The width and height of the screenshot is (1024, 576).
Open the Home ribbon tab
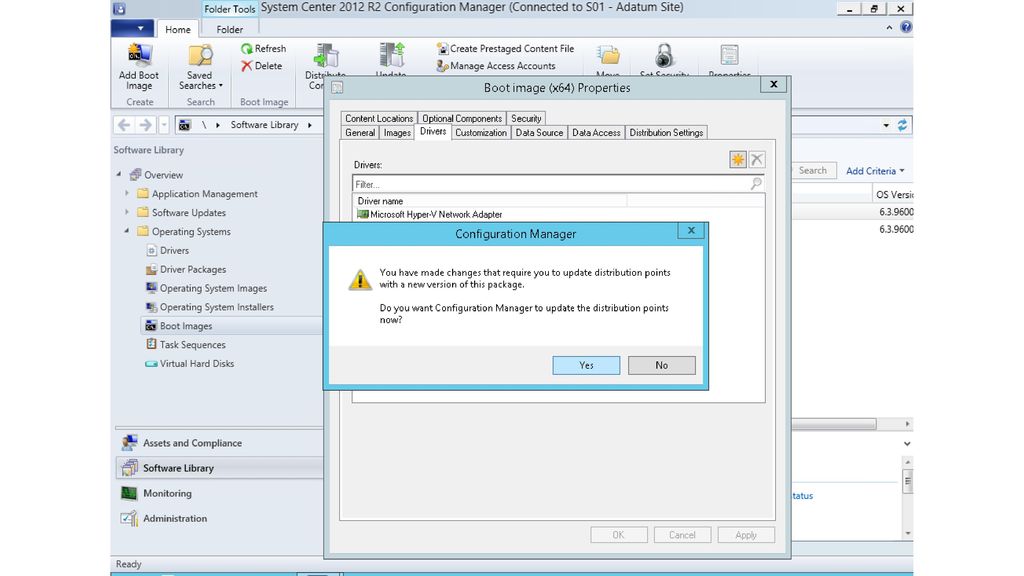click(x=178, y=29)
